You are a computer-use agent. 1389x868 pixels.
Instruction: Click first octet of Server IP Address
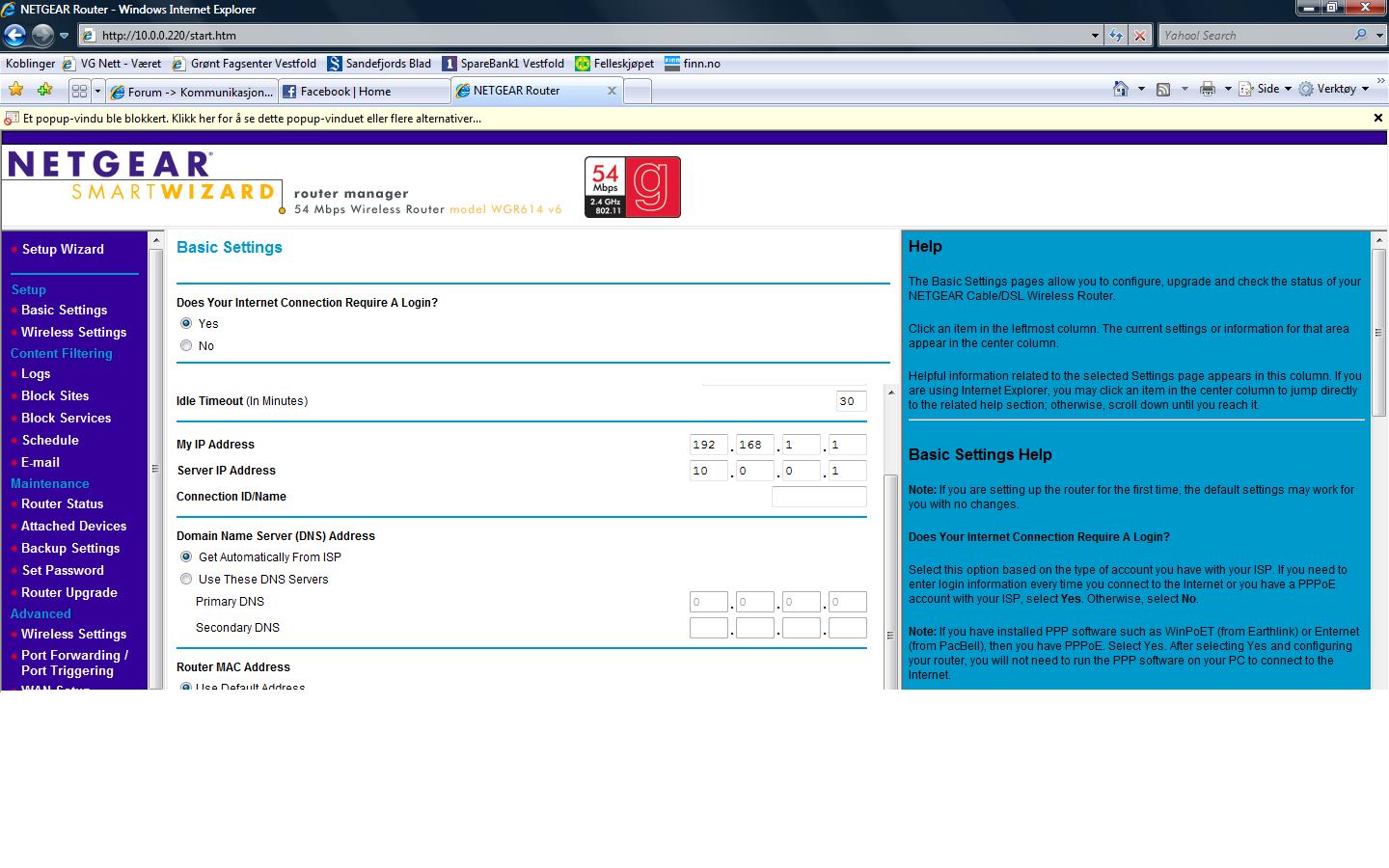[709, 471]
